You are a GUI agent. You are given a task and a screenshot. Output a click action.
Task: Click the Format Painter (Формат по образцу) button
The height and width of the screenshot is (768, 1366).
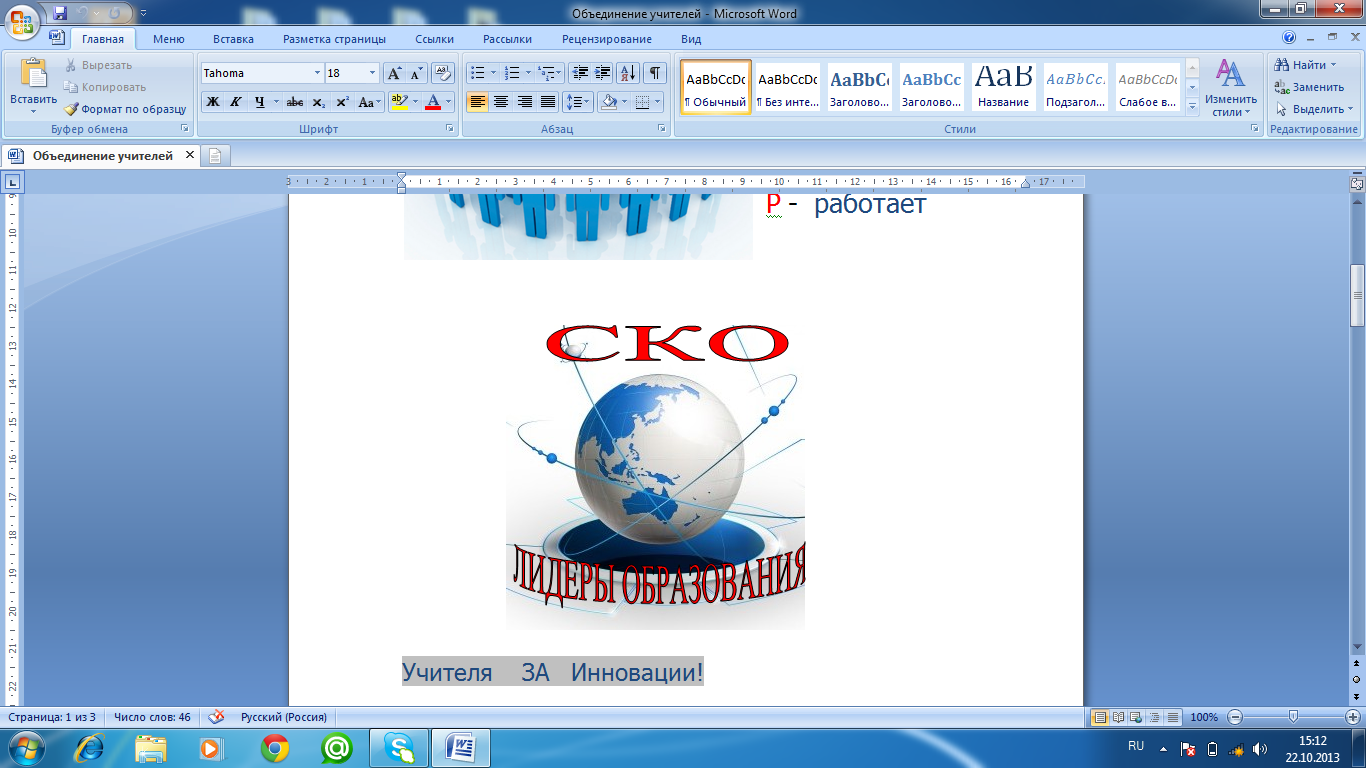[x=125, y=109]
